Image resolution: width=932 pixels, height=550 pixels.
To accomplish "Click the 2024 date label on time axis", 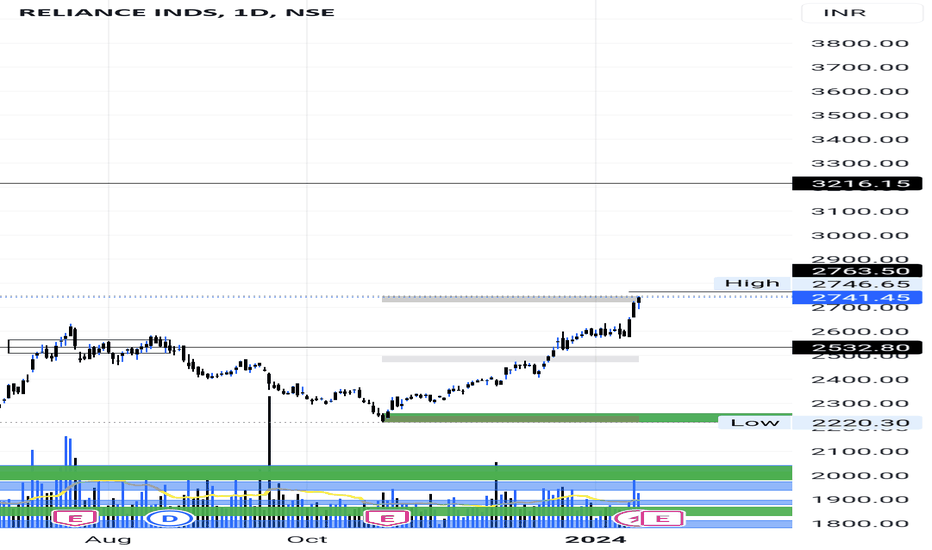I will [x=596, y=539].
